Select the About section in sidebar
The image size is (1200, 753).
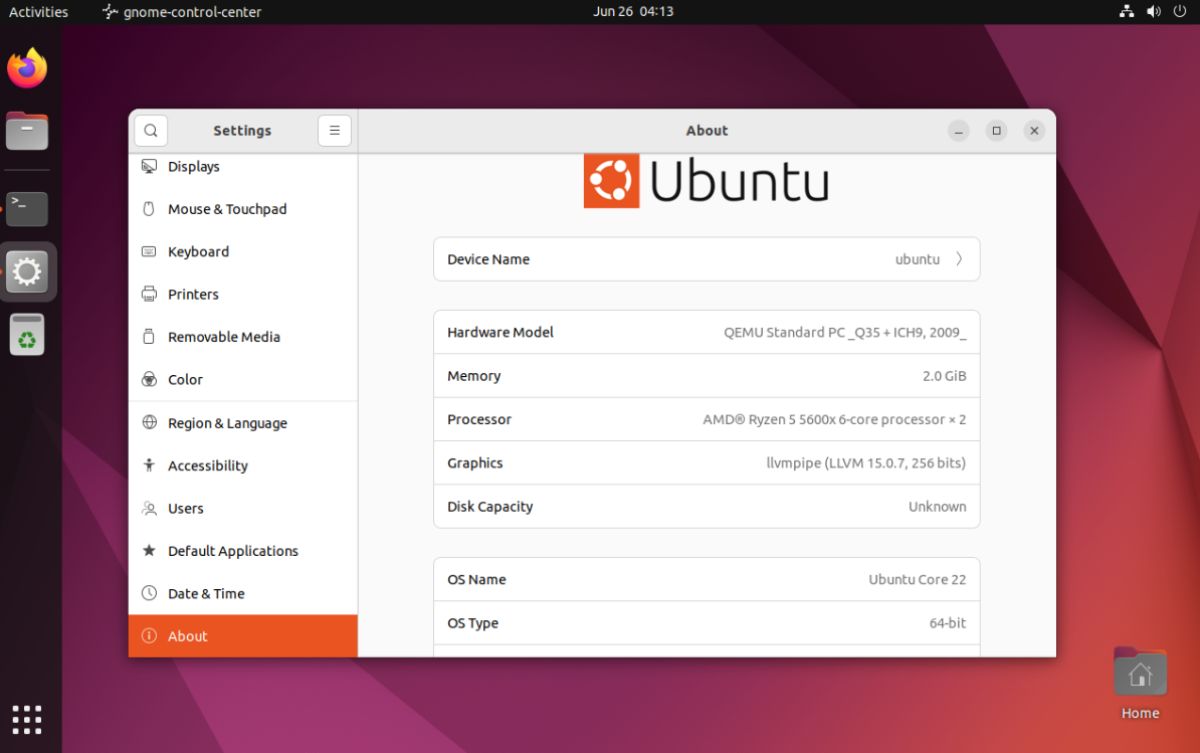coord(190,636)
